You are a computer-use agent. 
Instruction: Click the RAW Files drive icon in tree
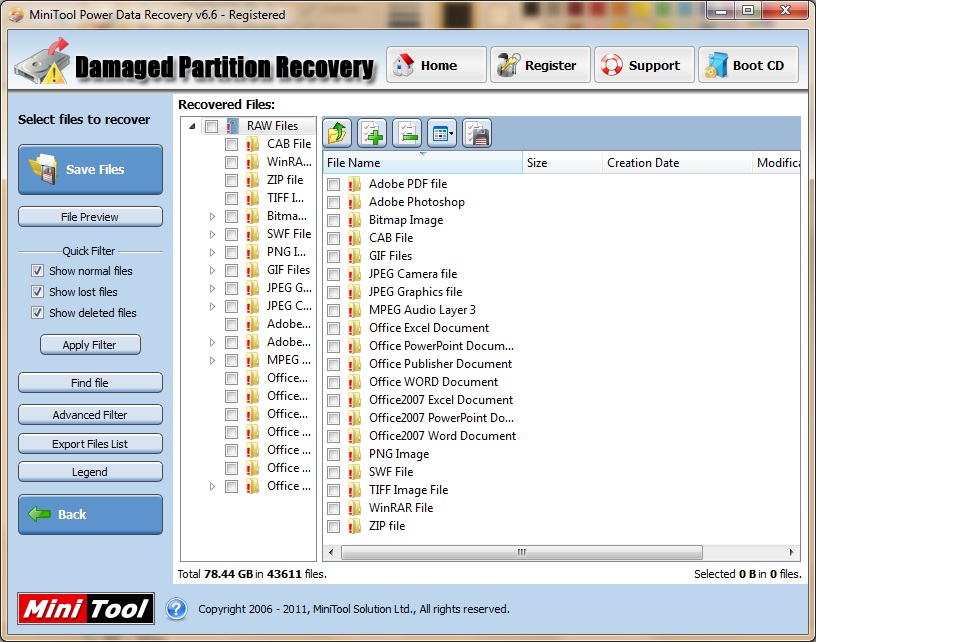click(x=233, y=126)
